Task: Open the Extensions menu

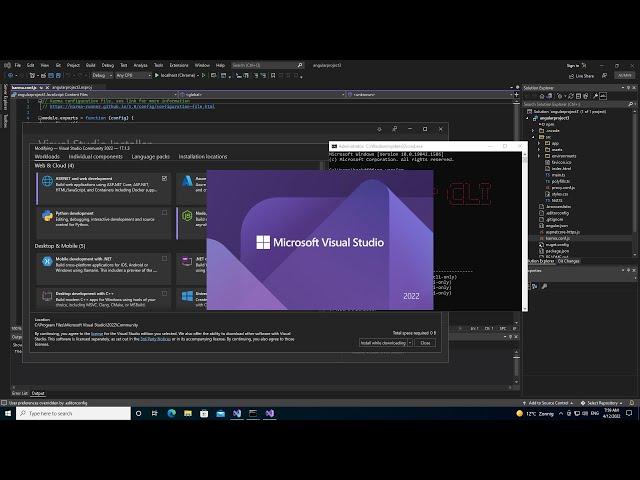Action: click(x=179, y=65)
